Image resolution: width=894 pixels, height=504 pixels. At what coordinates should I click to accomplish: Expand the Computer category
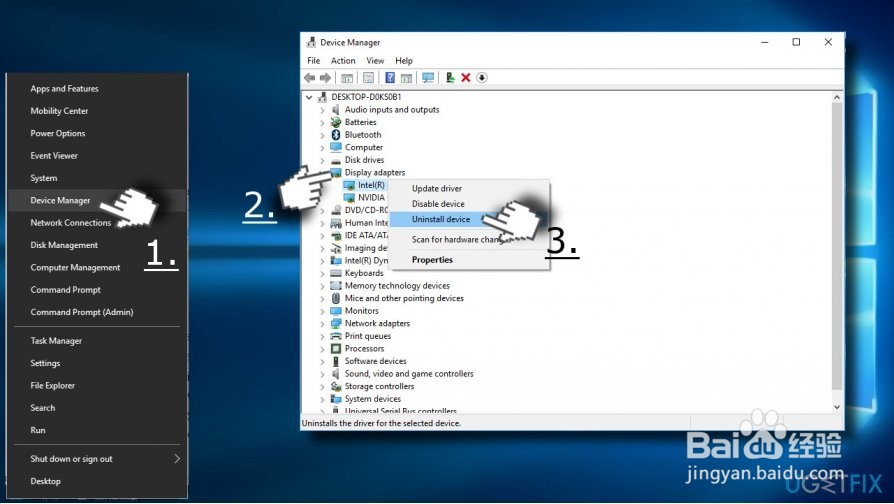(x=322, y=148)
